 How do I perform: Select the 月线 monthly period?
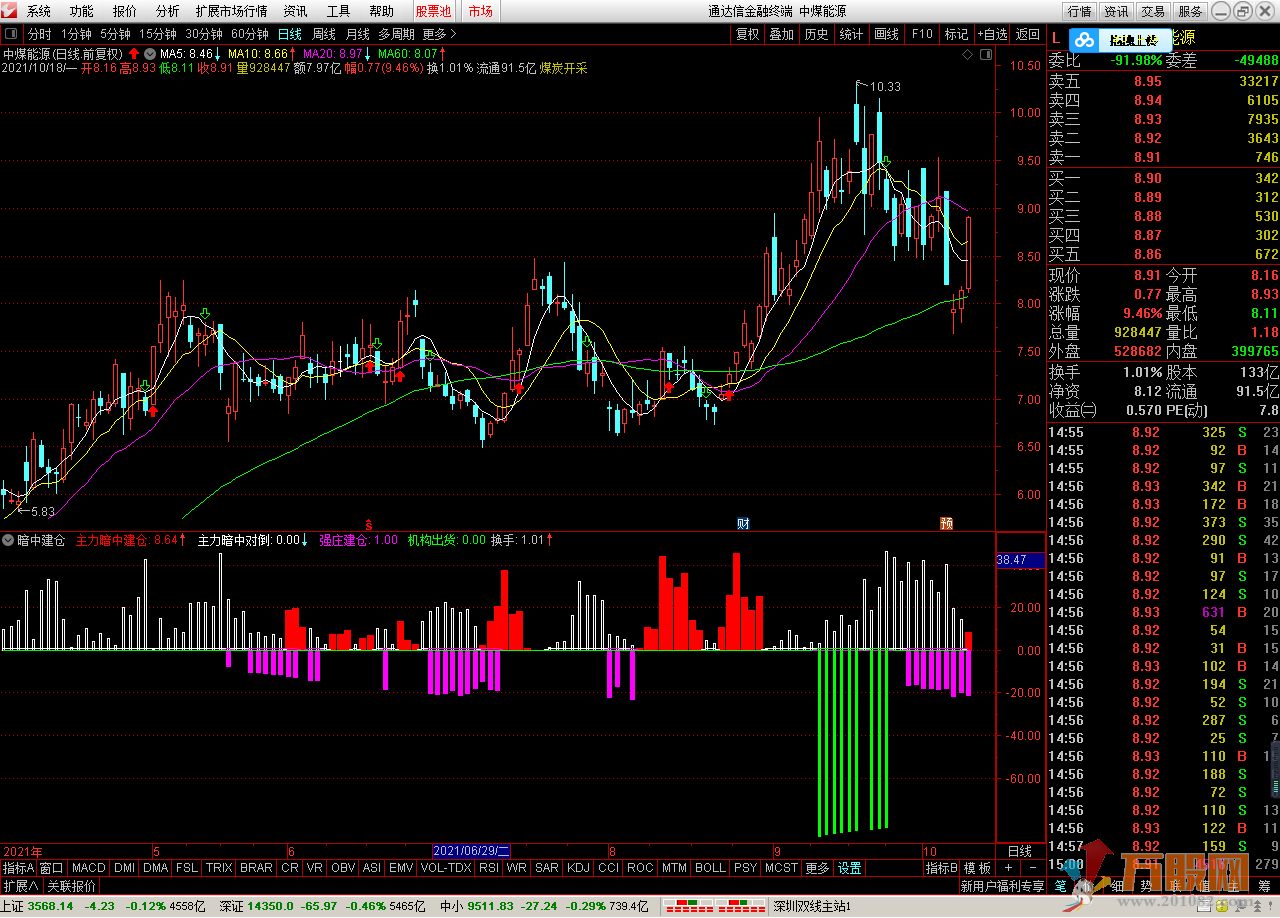click(x=358, y=34)
